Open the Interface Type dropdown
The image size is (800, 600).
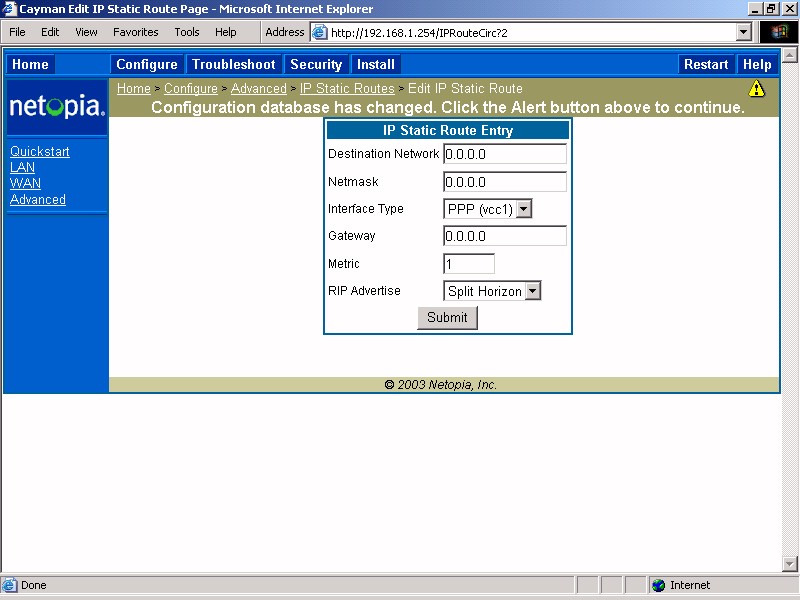tap(524, 209)
